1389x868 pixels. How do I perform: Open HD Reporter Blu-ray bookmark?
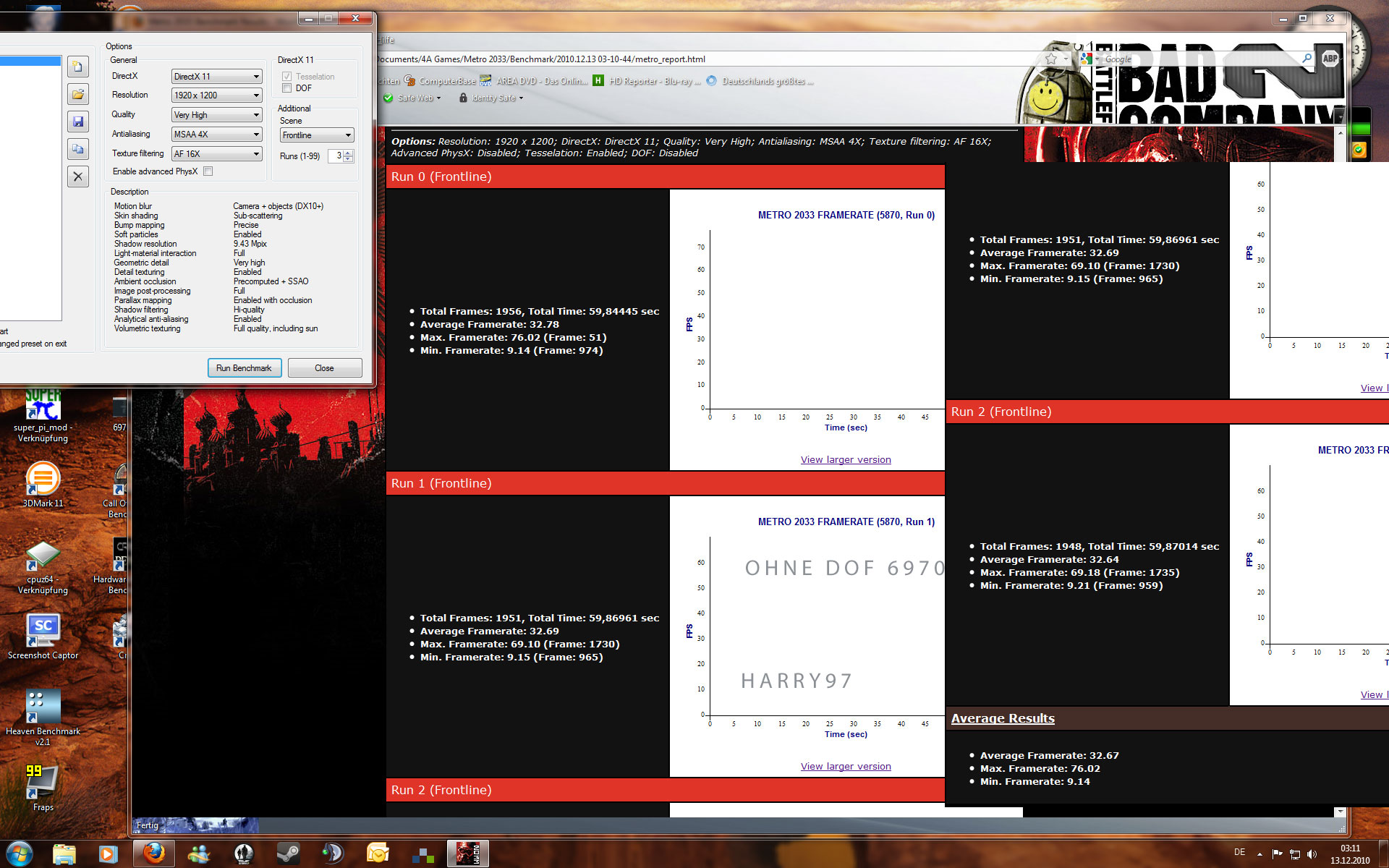(x=647, y=81)
